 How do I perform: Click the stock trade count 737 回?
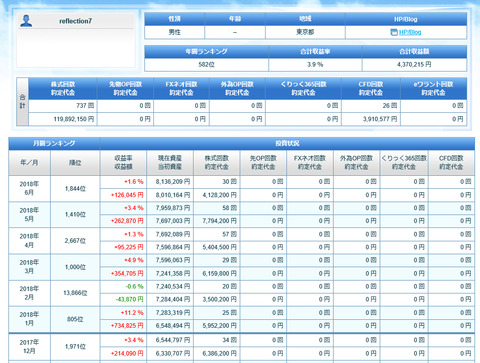(85, 106)
